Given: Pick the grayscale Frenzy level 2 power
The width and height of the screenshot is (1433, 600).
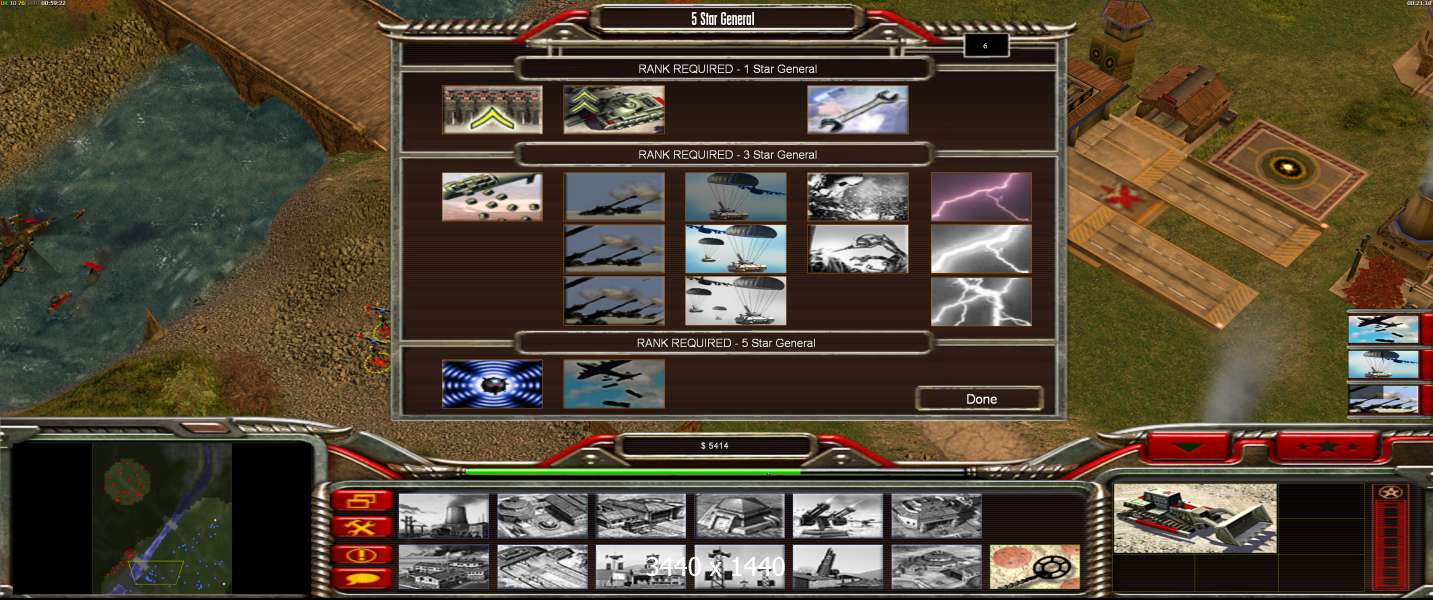Looking at the screenshot, I should point(858,248).
